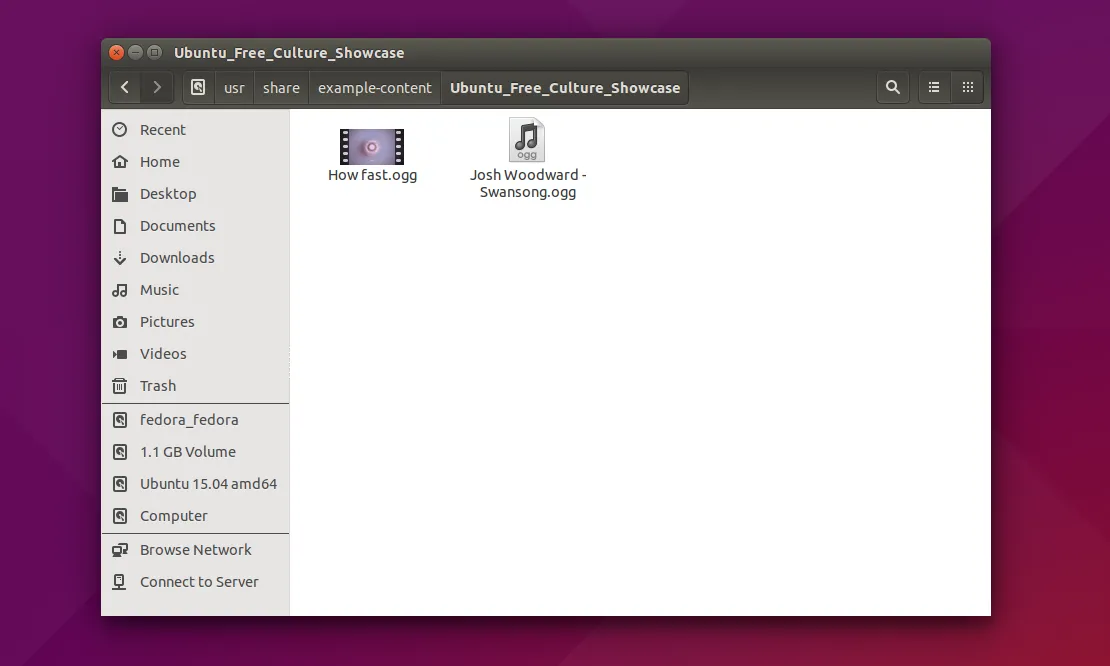
Task: Click the Ubuntu 15.04 amd64 drive icon
Action: click(120, 484)
